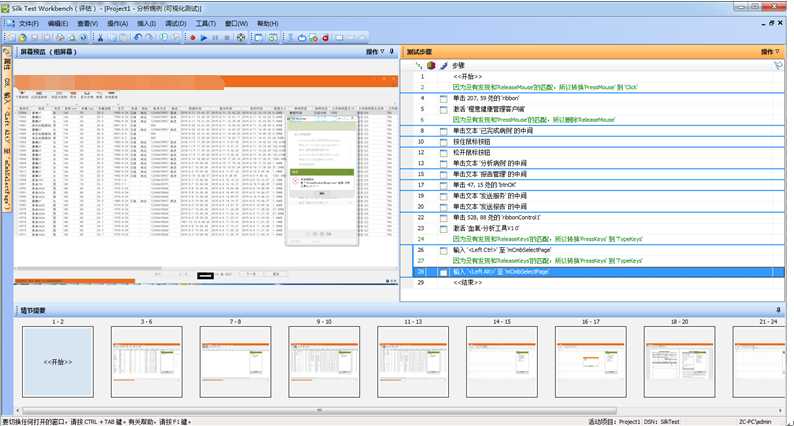Select the <<开始>> step row
Image resolution: width=794 pixels, height=426 pixels.
tap(591, 76)
